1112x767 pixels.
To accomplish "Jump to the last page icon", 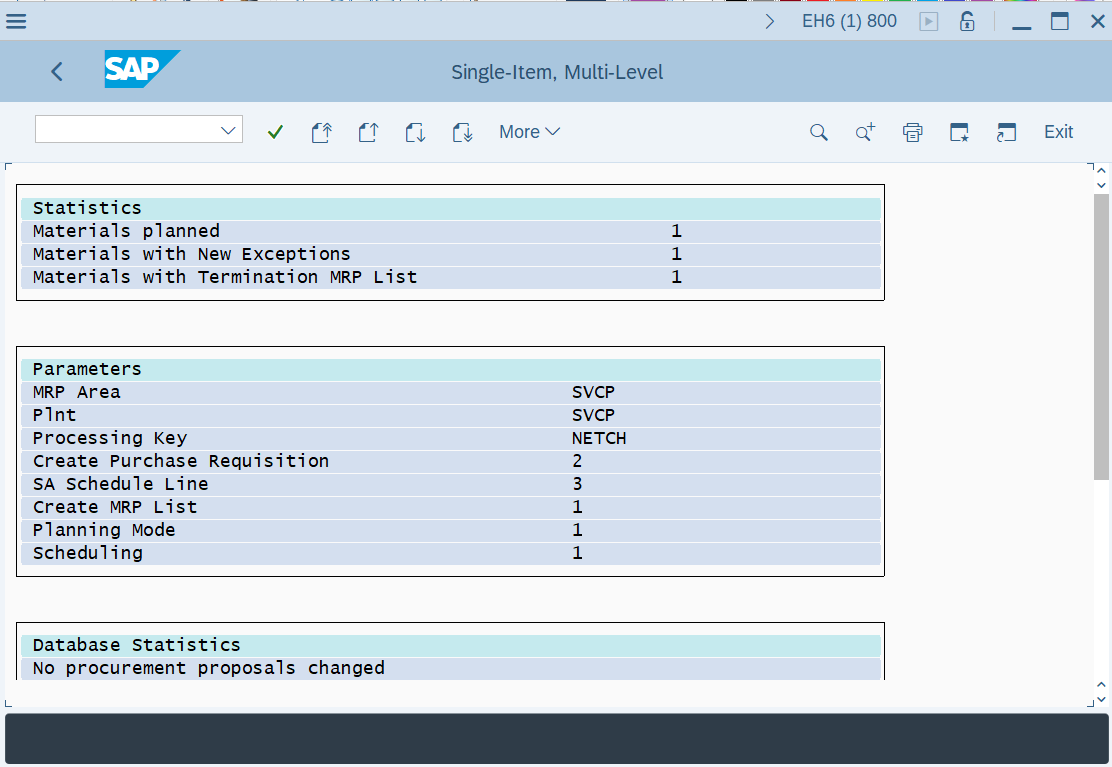I will (462, 131).
